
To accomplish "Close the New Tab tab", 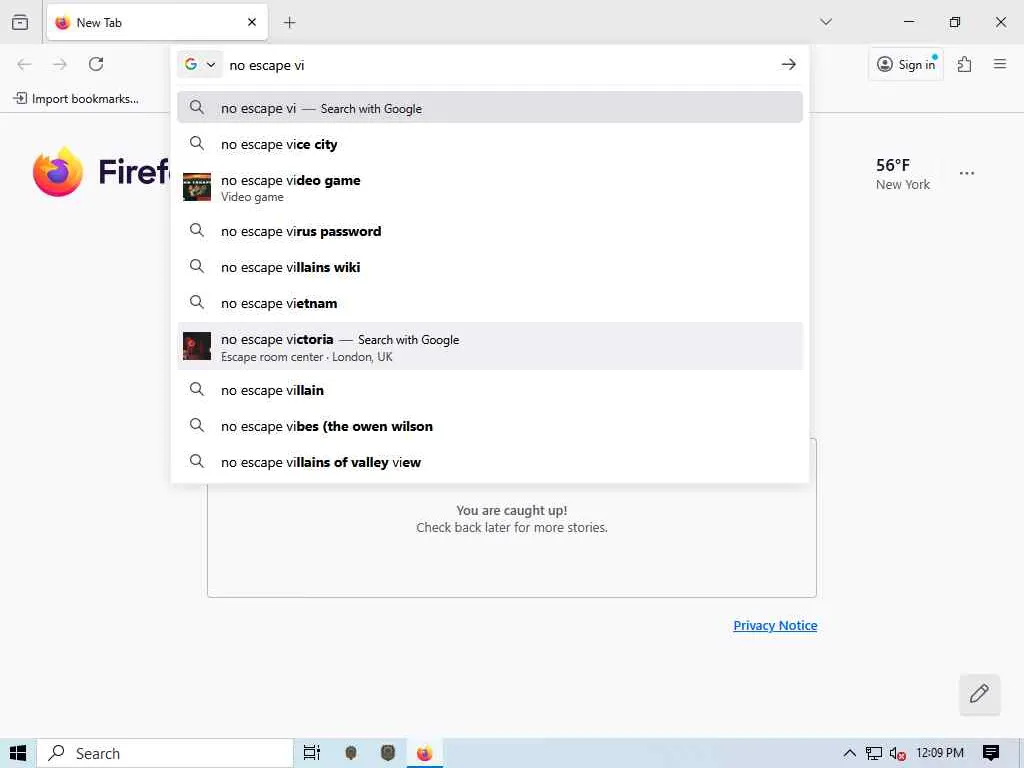I will pos(252,22).
